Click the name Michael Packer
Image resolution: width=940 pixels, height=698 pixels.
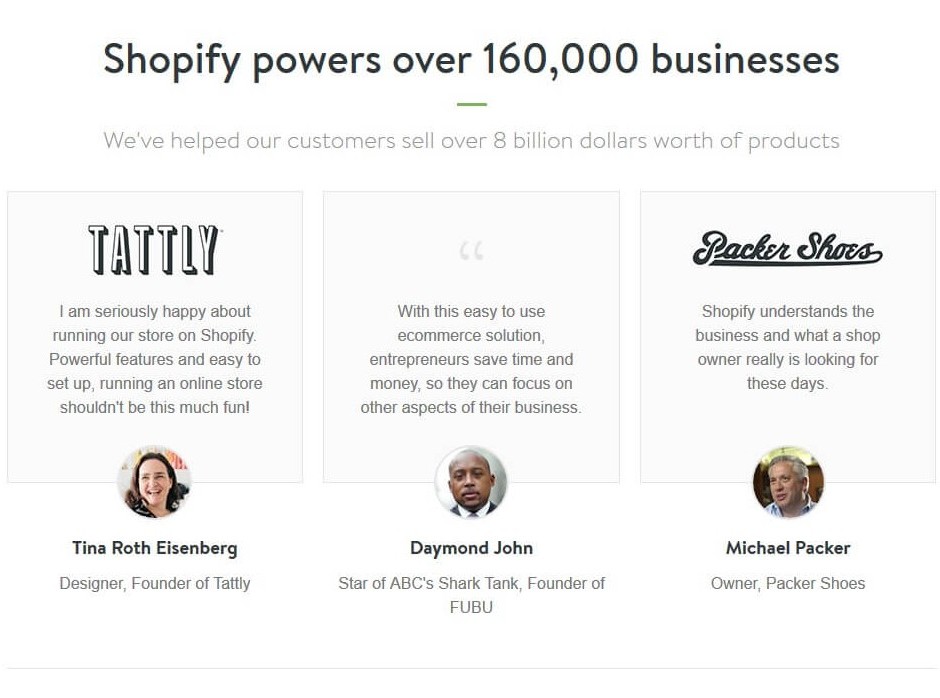[x=788, y=548]
